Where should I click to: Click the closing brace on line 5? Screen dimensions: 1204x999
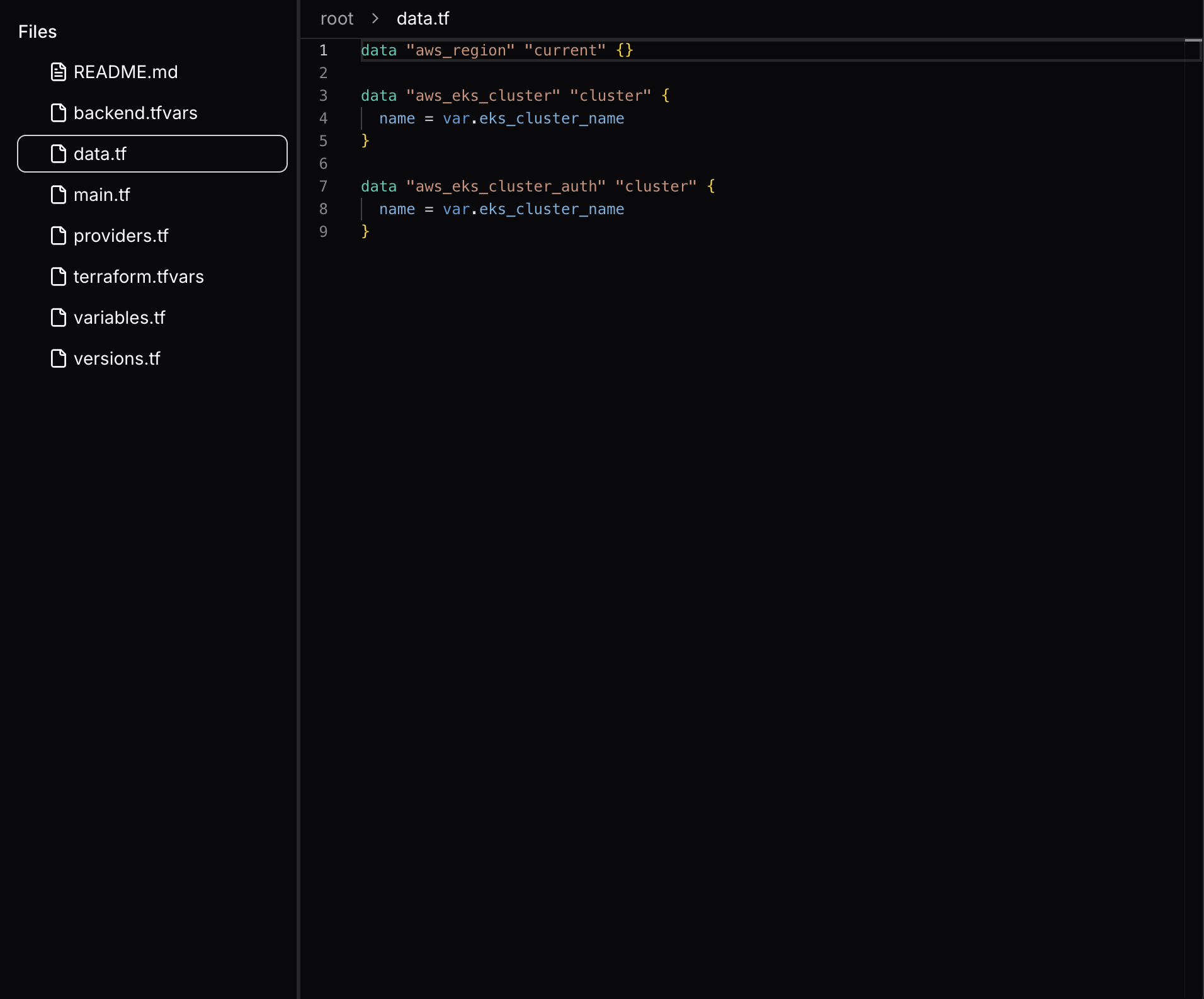pos(365,140)
